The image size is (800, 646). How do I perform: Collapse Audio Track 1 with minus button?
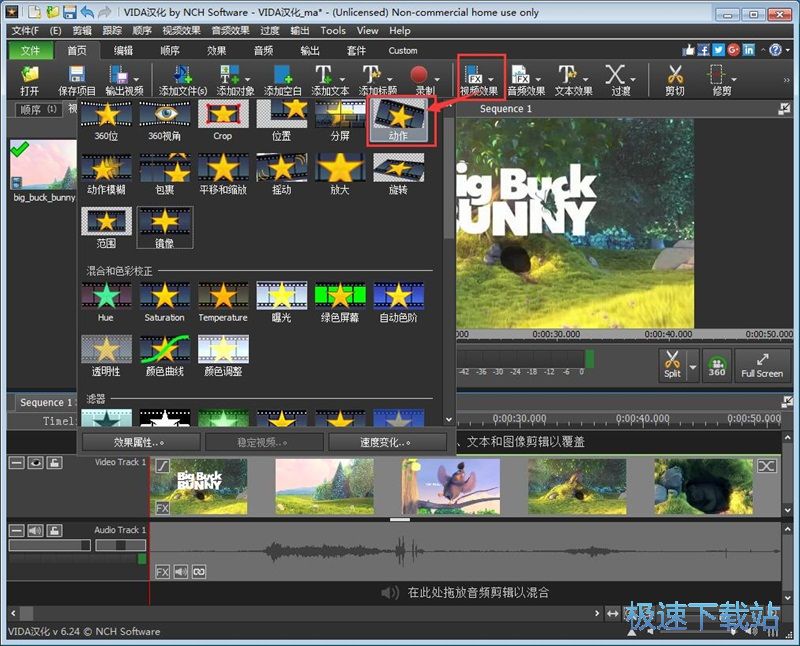pos(17,531)
